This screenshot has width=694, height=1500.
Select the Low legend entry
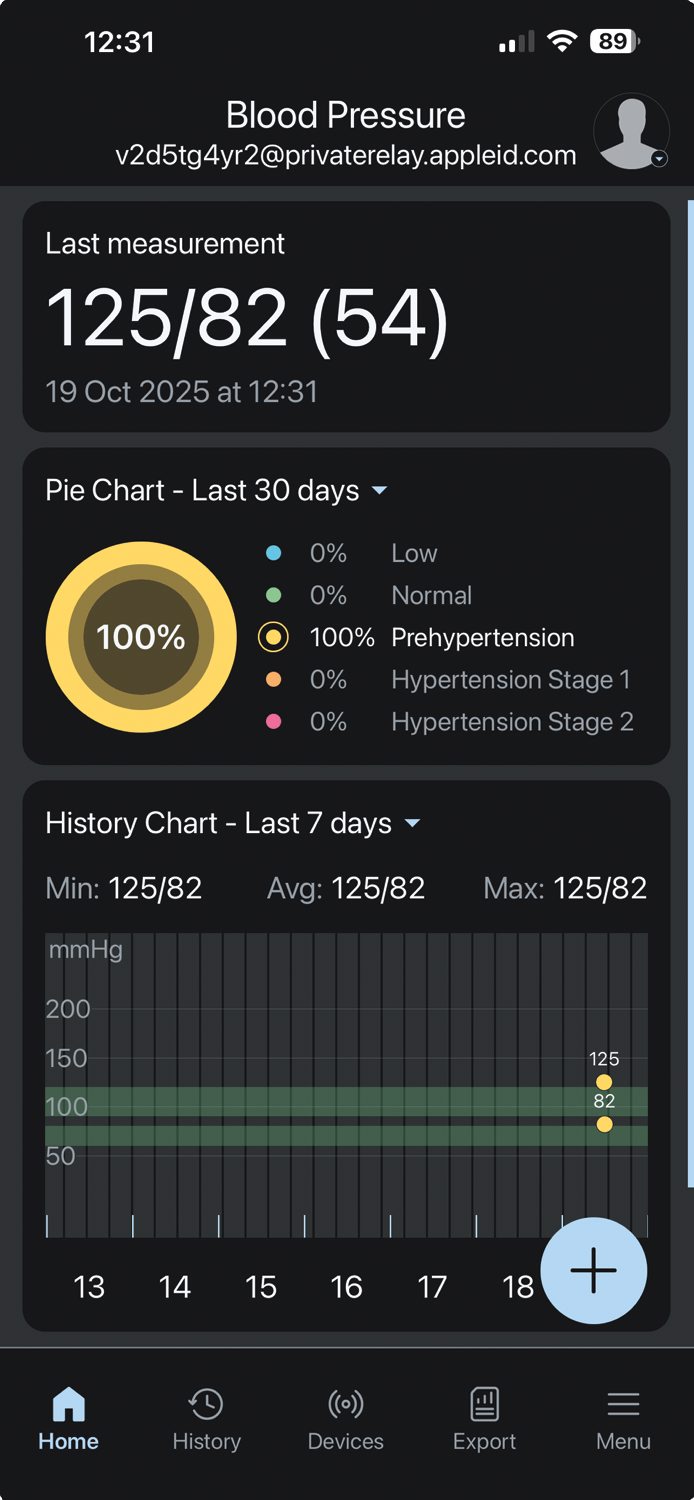click(x=414, y=554)
